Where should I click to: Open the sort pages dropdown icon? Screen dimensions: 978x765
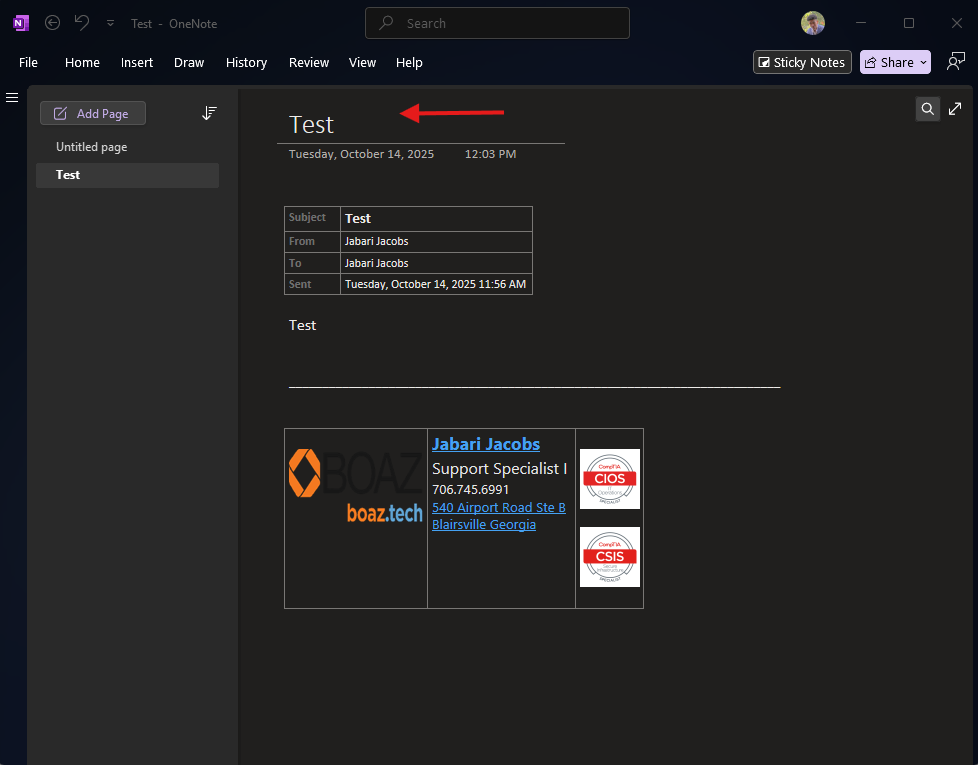209,114
